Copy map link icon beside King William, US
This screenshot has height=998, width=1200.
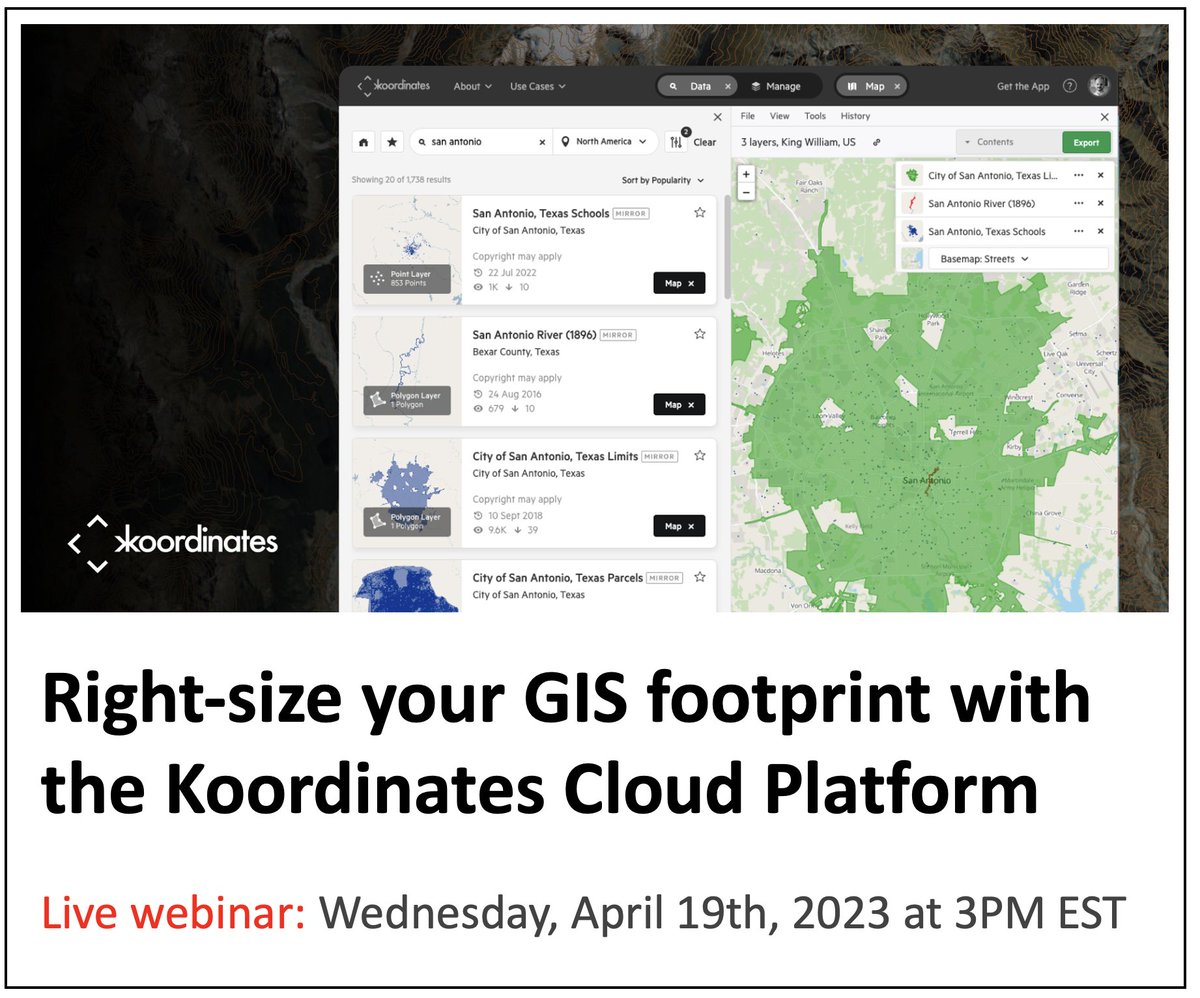click(x=877, y=142)
